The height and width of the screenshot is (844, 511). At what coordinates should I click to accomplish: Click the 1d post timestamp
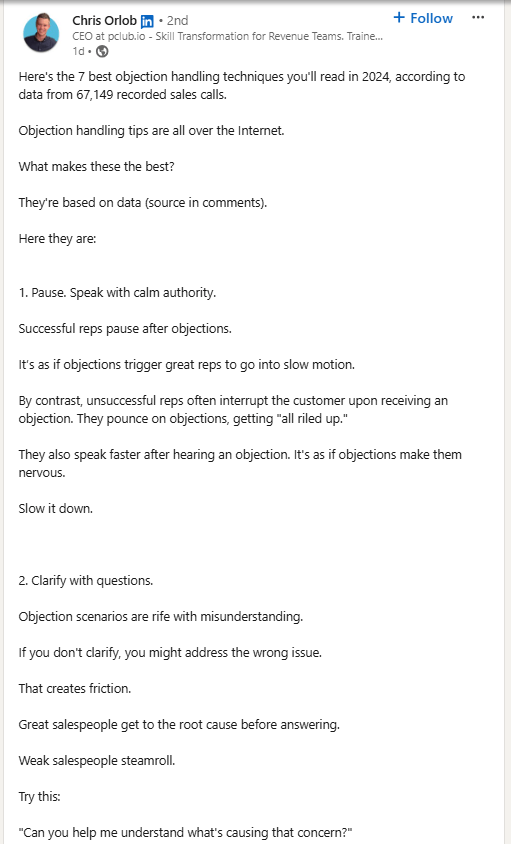coord(79,51)
